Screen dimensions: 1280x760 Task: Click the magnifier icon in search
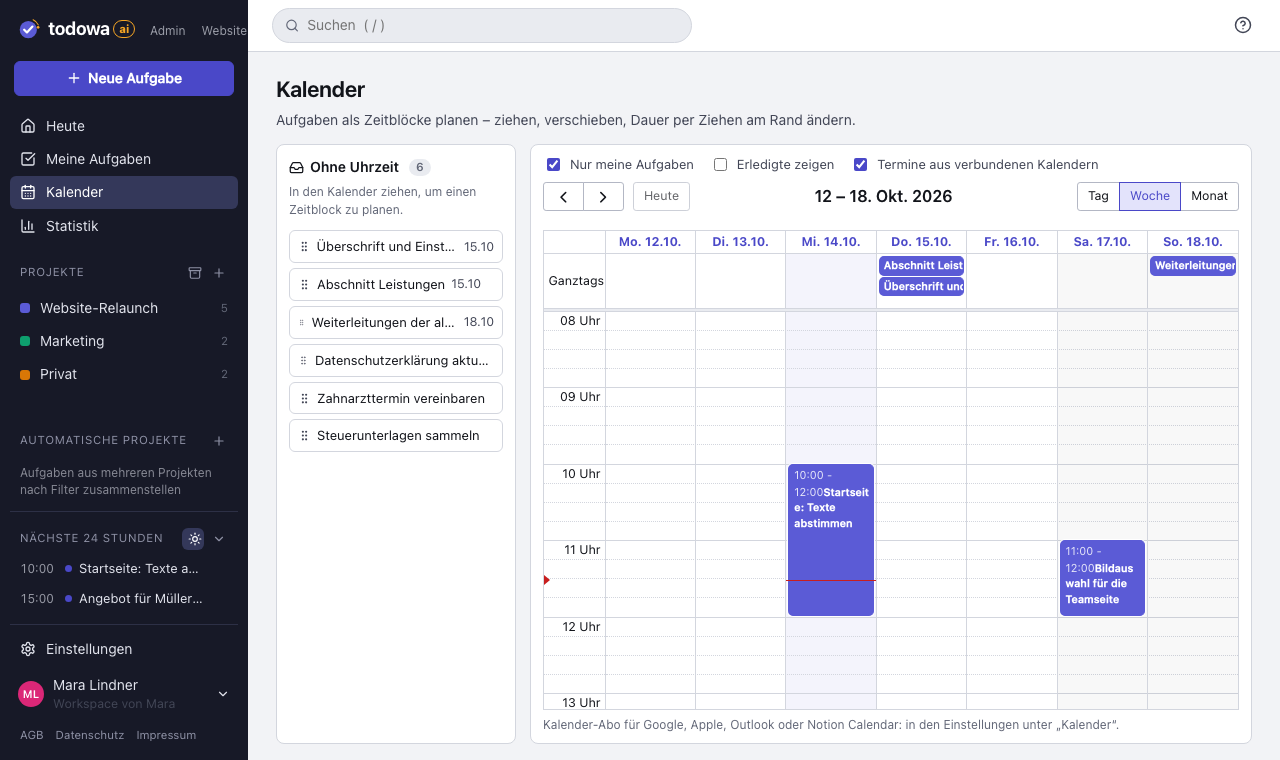(292, 25)
